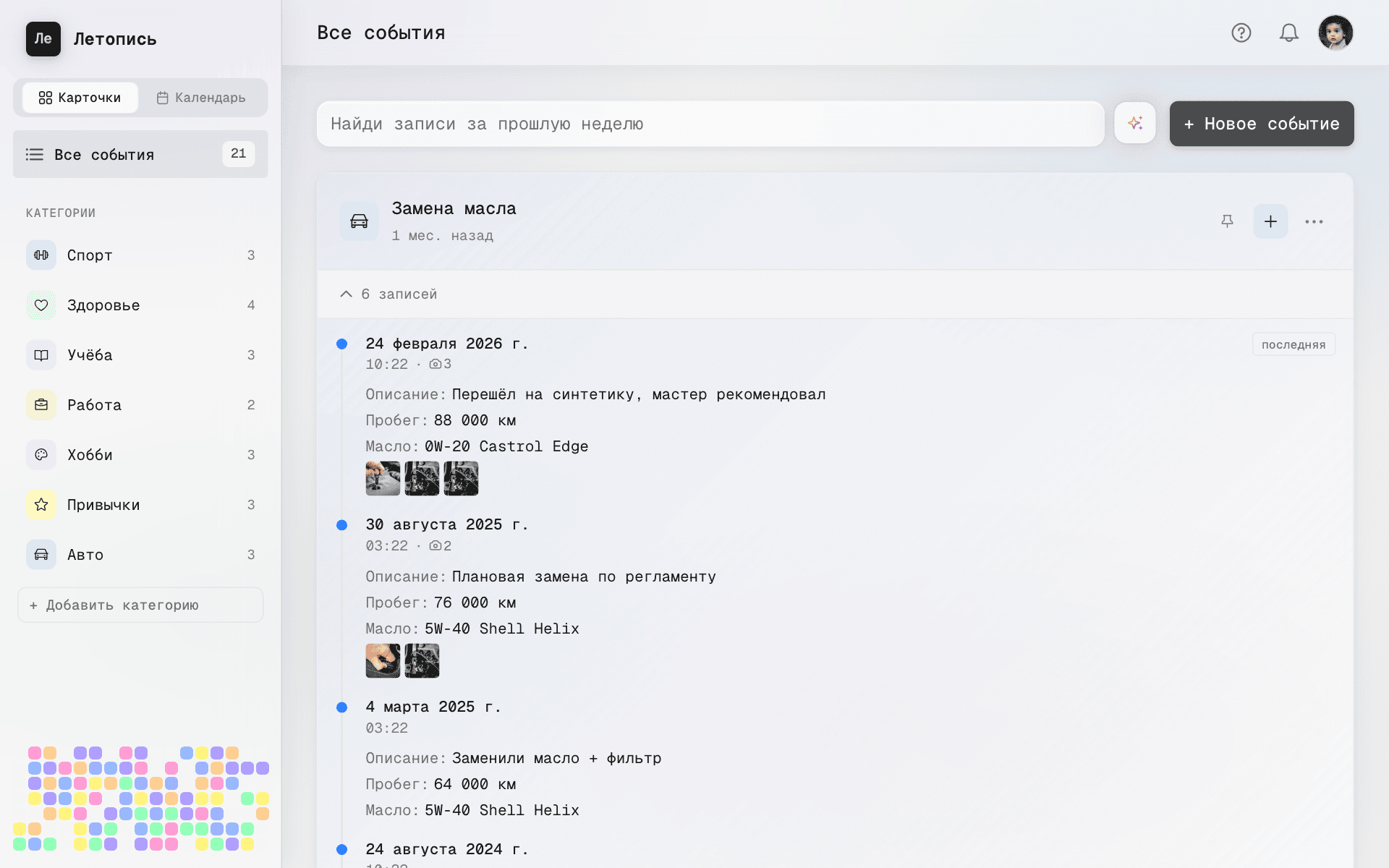Open the help question mark icon
This screenshot has height=868, width=1389.
pyautogui.click(x=1241, y=33)
